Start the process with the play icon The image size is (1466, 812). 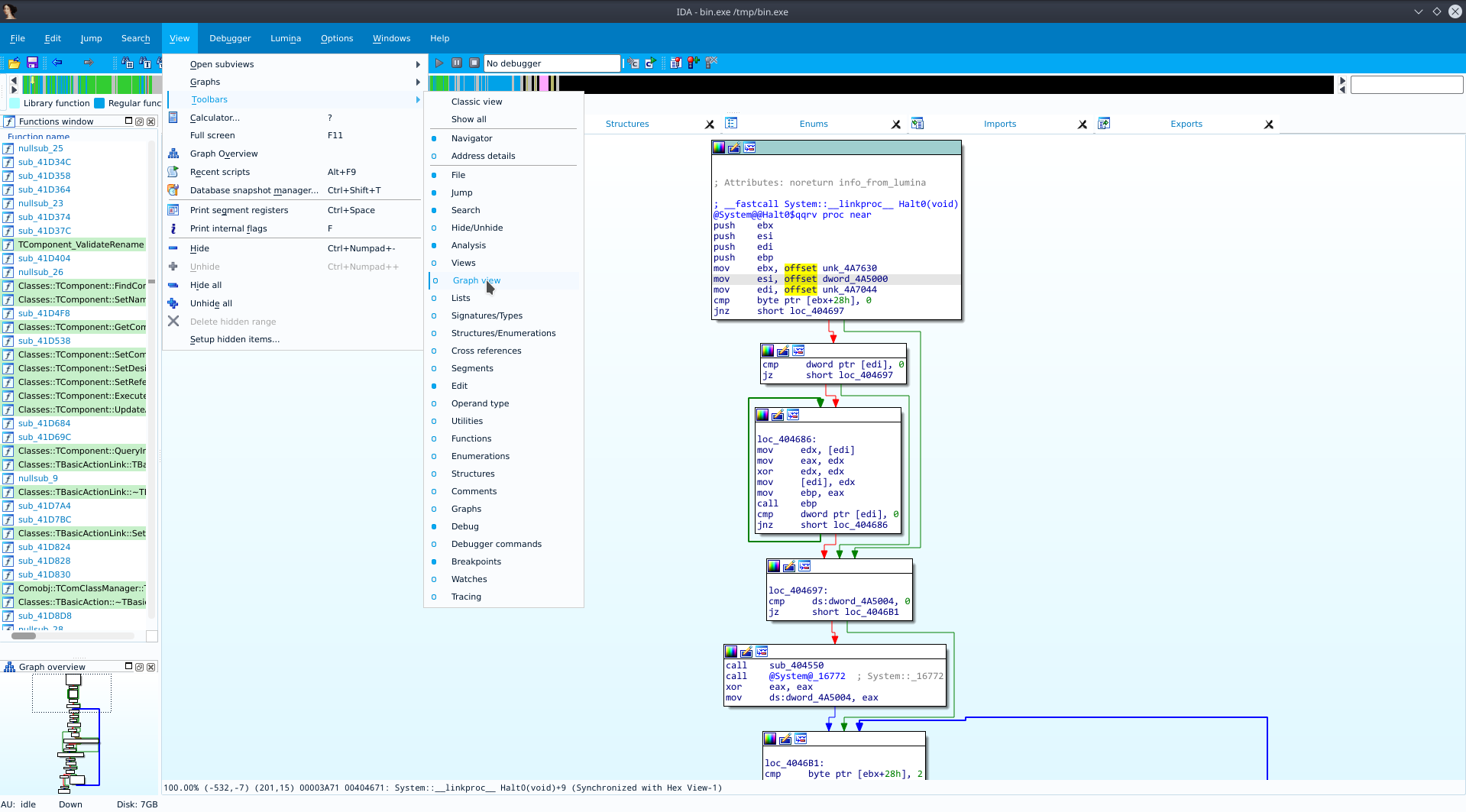click(x=439, y=63)
